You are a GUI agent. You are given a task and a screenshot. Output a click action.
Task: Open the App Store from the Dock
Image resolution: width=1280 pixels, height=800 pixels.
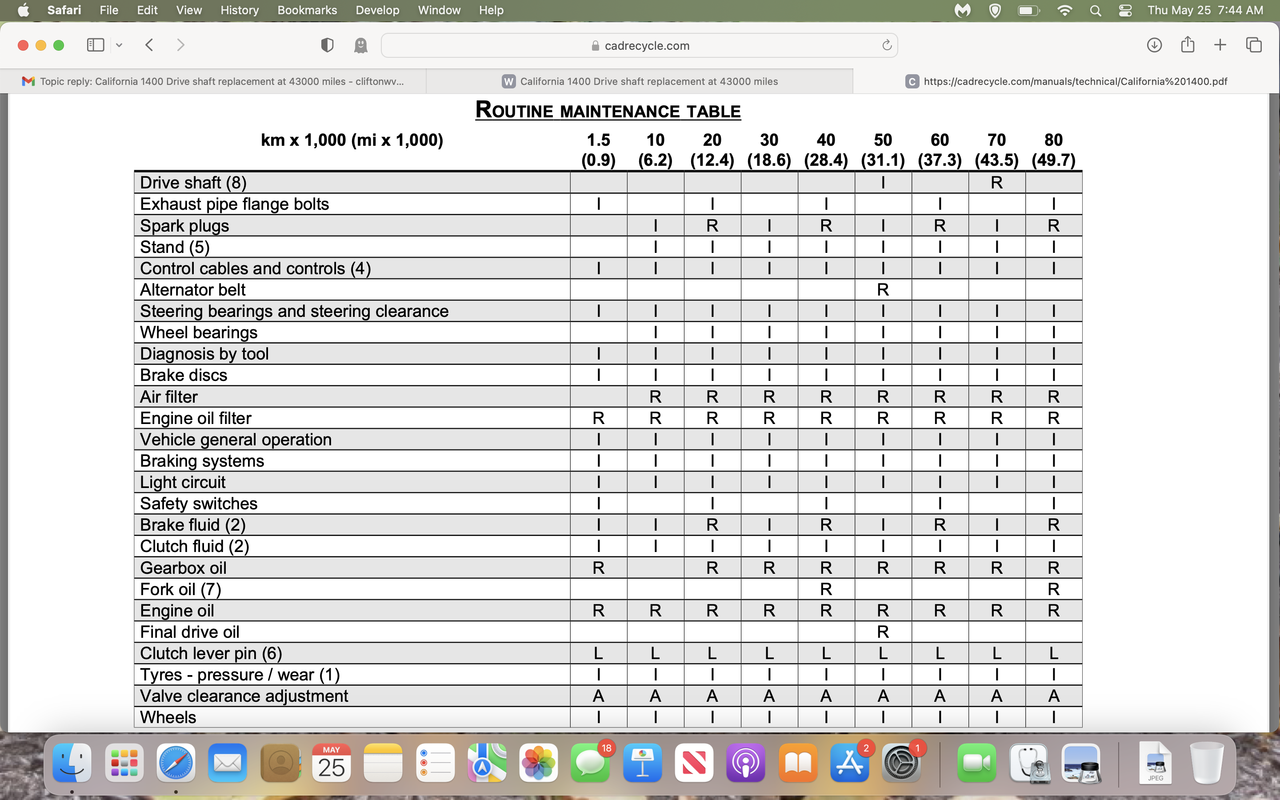[850, 765]
